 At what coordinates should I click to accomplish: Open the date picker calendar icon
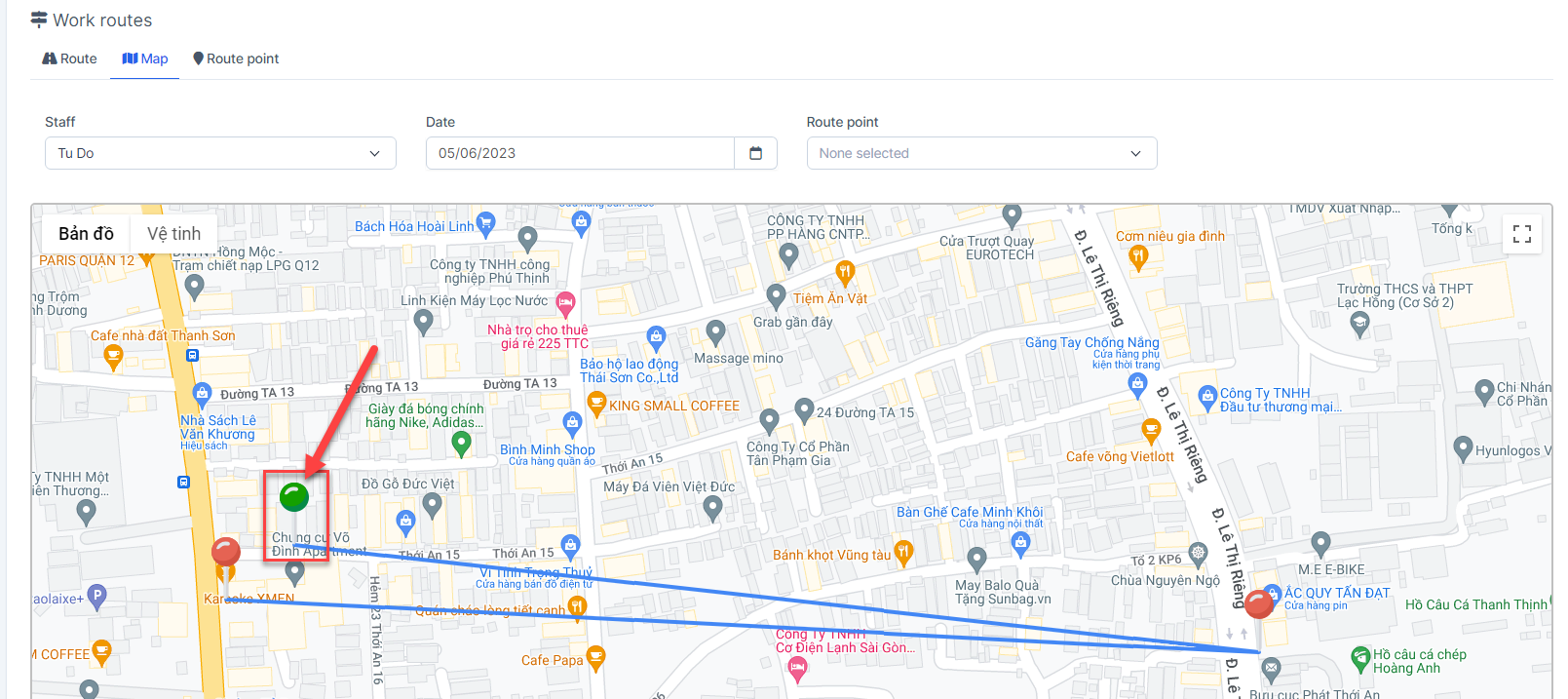[x=755, y=153]
